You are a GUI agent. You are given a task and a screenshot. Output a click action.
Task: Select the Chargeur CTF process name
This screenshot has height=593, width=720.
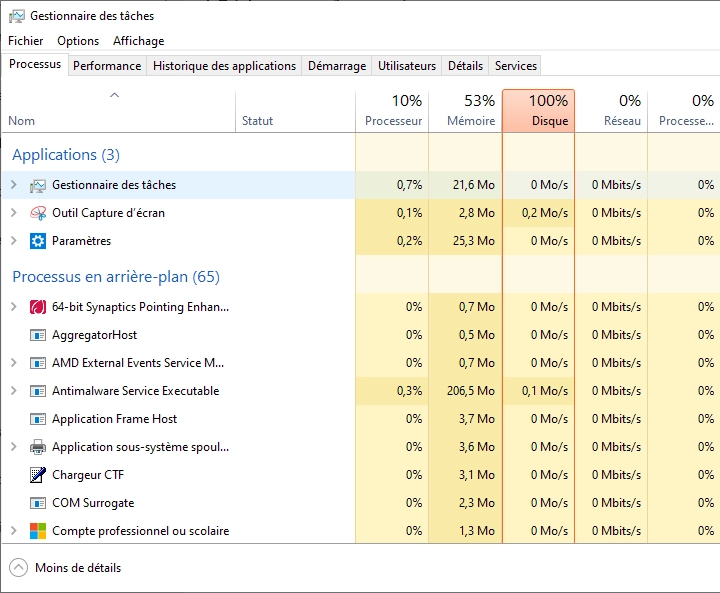pyautogui.click(x=88, y=475)
